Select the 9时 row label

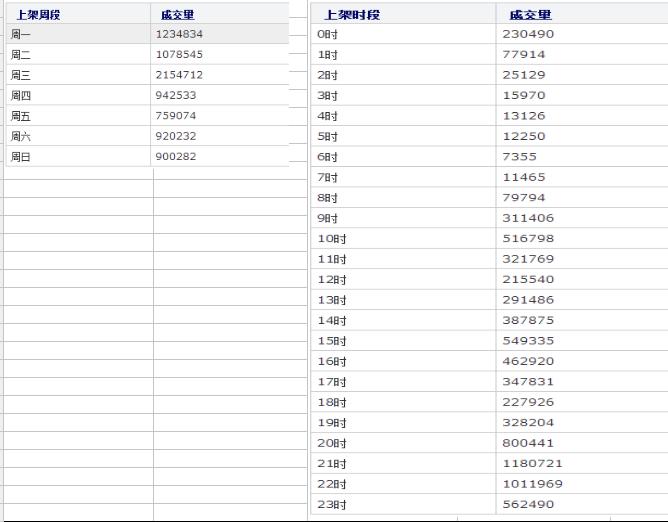click(327, 218)
